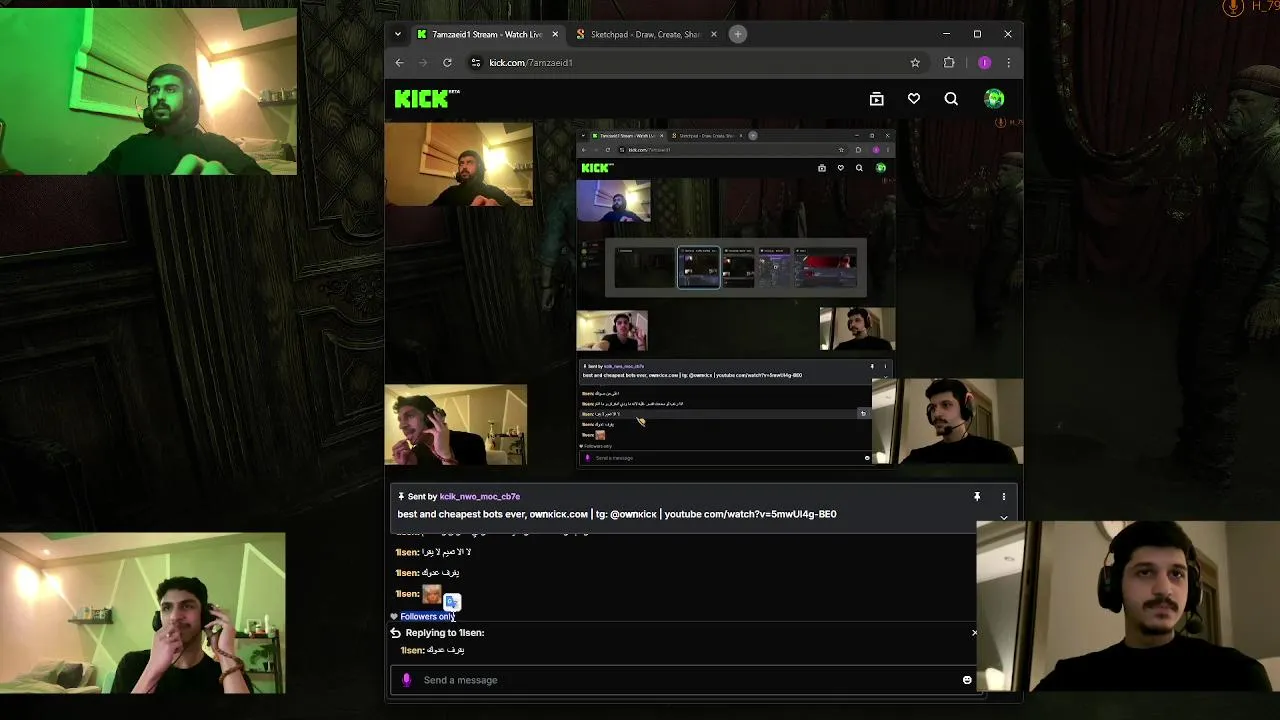Open a new browser tab
The height and width of the screenshot is (720, 1280).
(738, 34)
